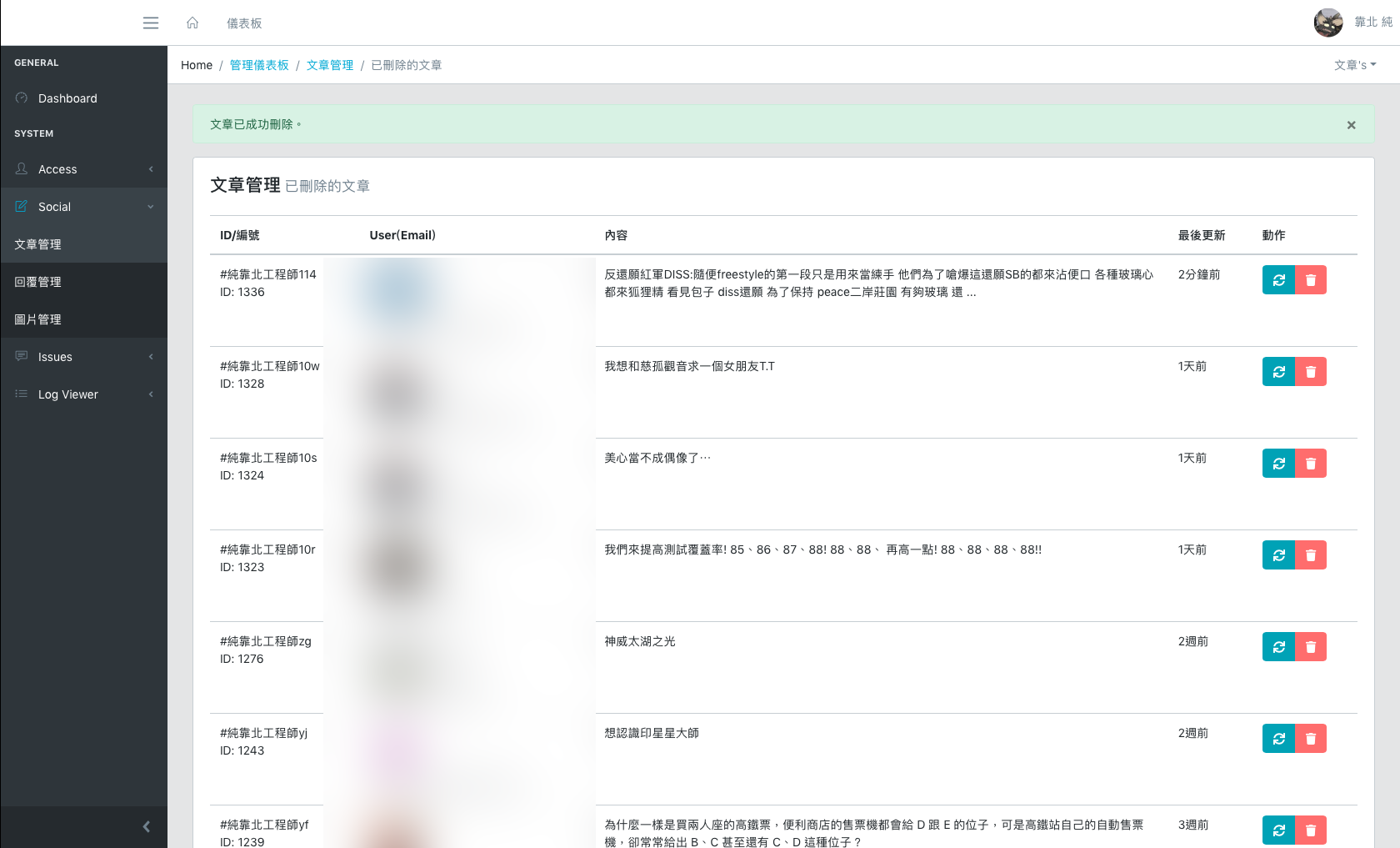
Task: Open the 儀表板 top nav link
Action: coord(244,23)
